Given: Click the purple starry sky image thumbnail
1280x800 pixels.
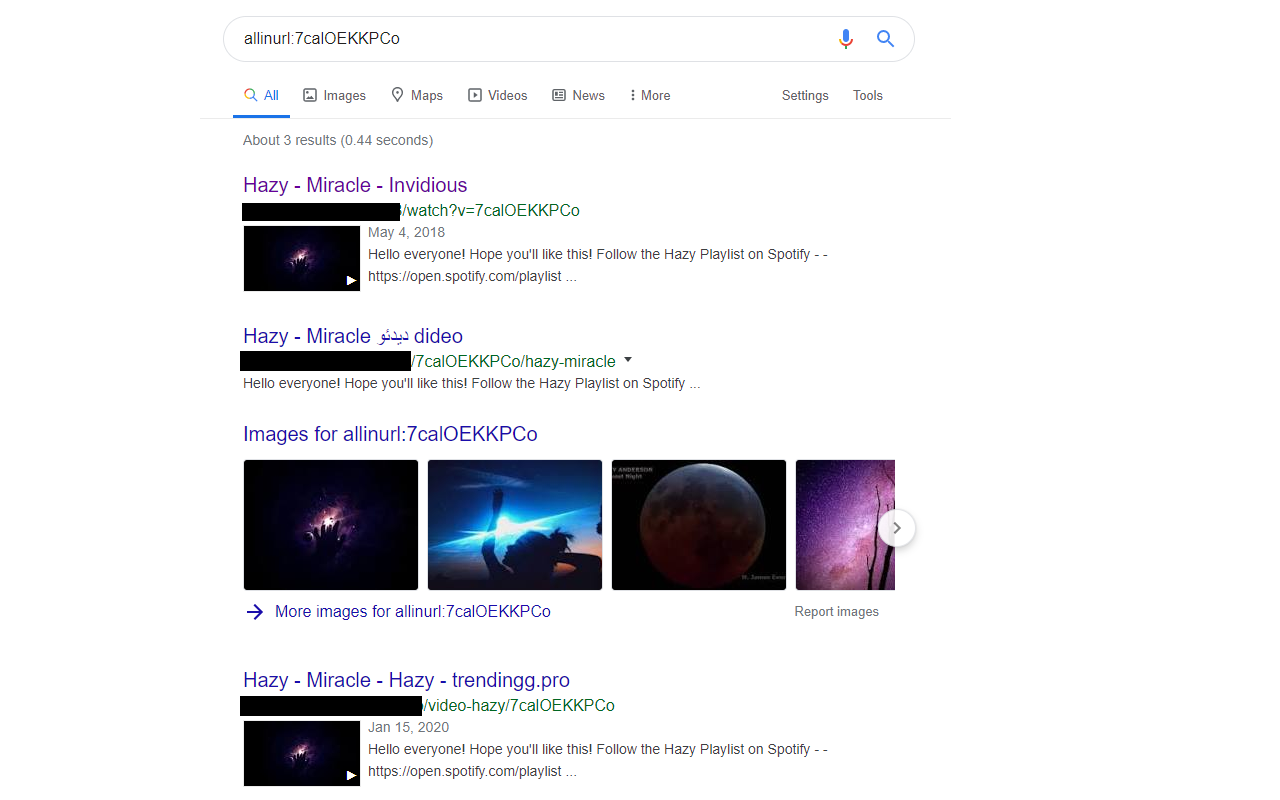Looking at the screenshot, I should [x=845, y=525].
